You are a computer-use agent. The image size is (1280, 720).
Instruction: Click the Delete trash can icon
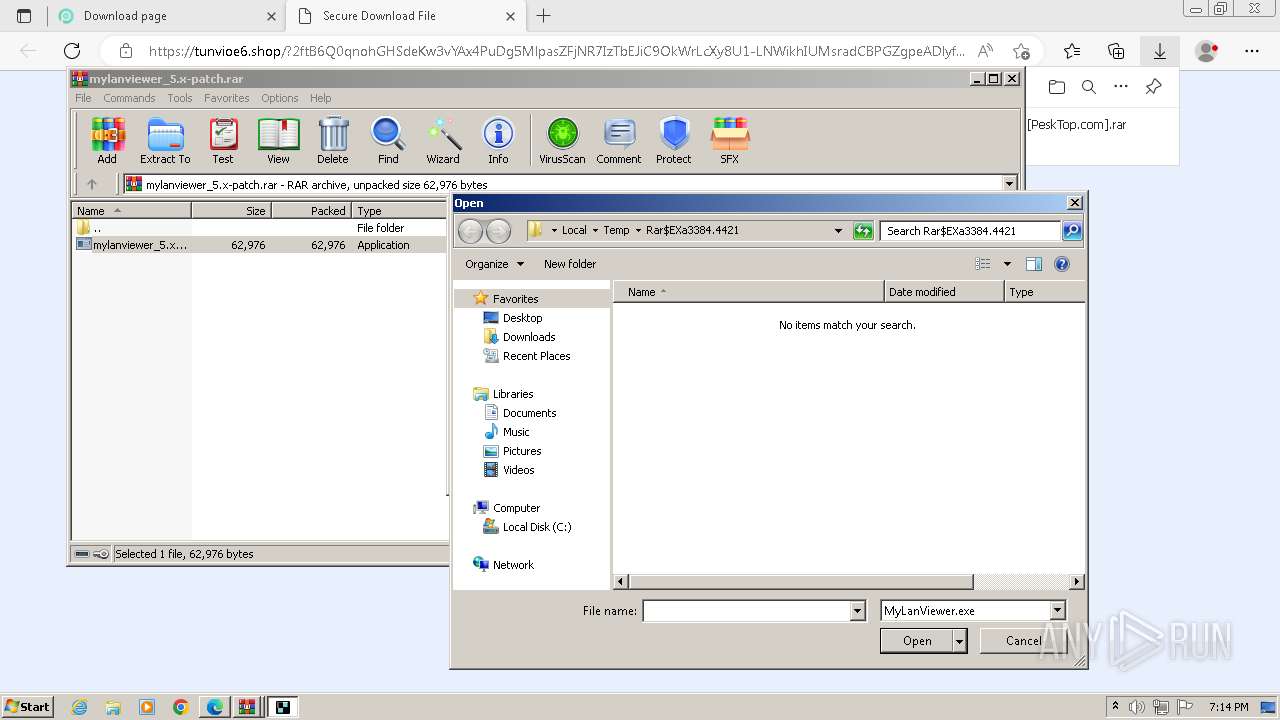point(333,140)
